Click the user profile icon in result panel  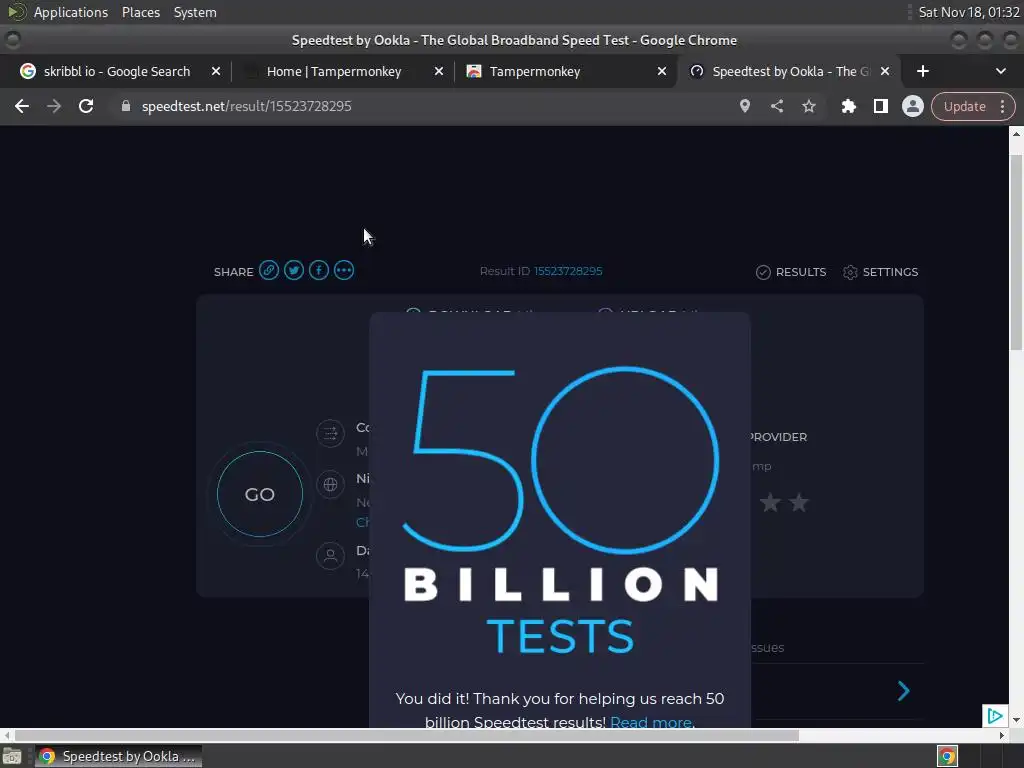pos(330,556)
